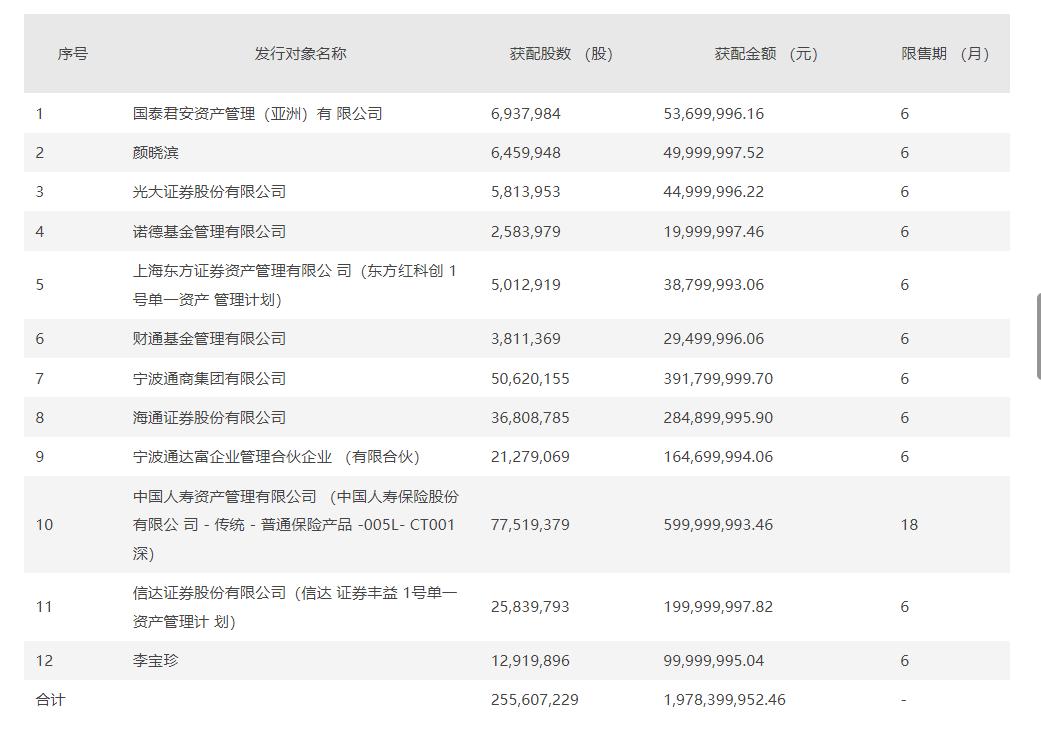Click share count 5,012,919
1041x731 pixels.
coord(526,285)
